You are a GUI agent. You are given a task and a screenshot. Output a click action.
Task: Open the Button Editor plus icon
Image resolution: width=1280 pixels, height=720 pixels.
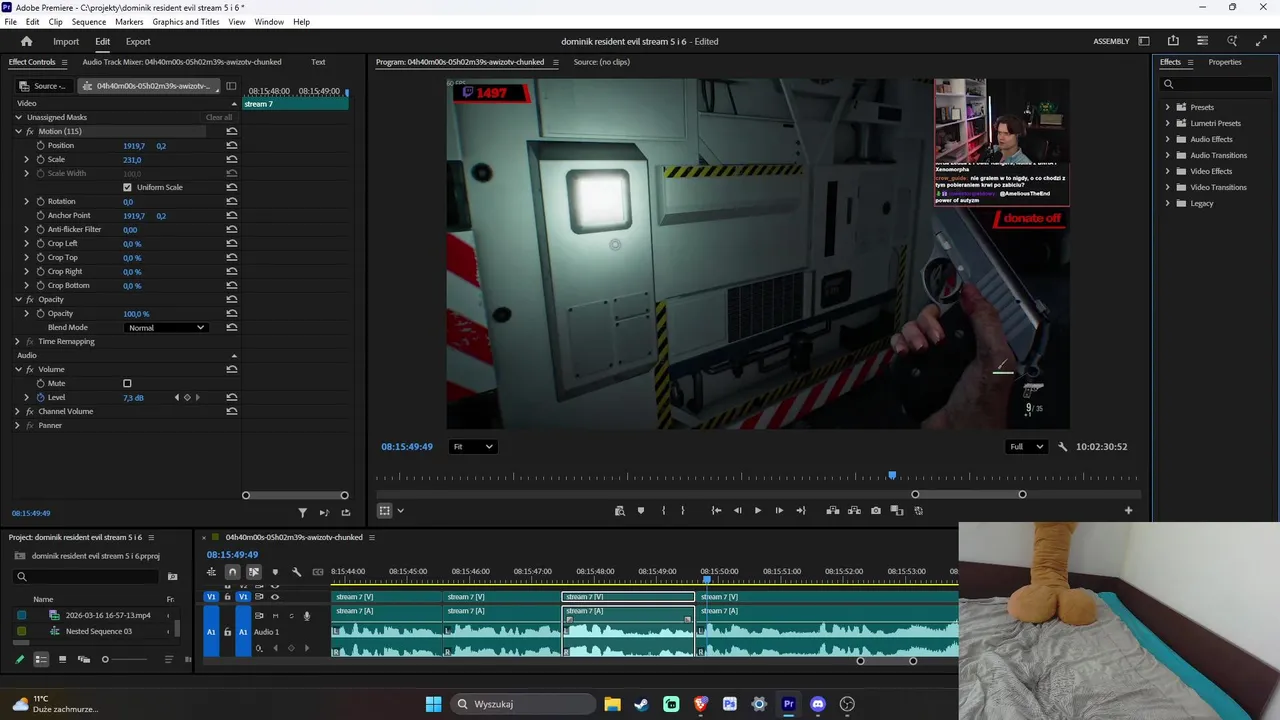1128,511
